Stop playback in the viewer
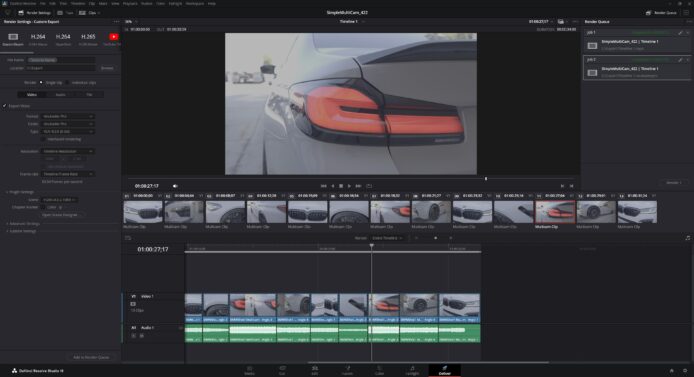 341,186
